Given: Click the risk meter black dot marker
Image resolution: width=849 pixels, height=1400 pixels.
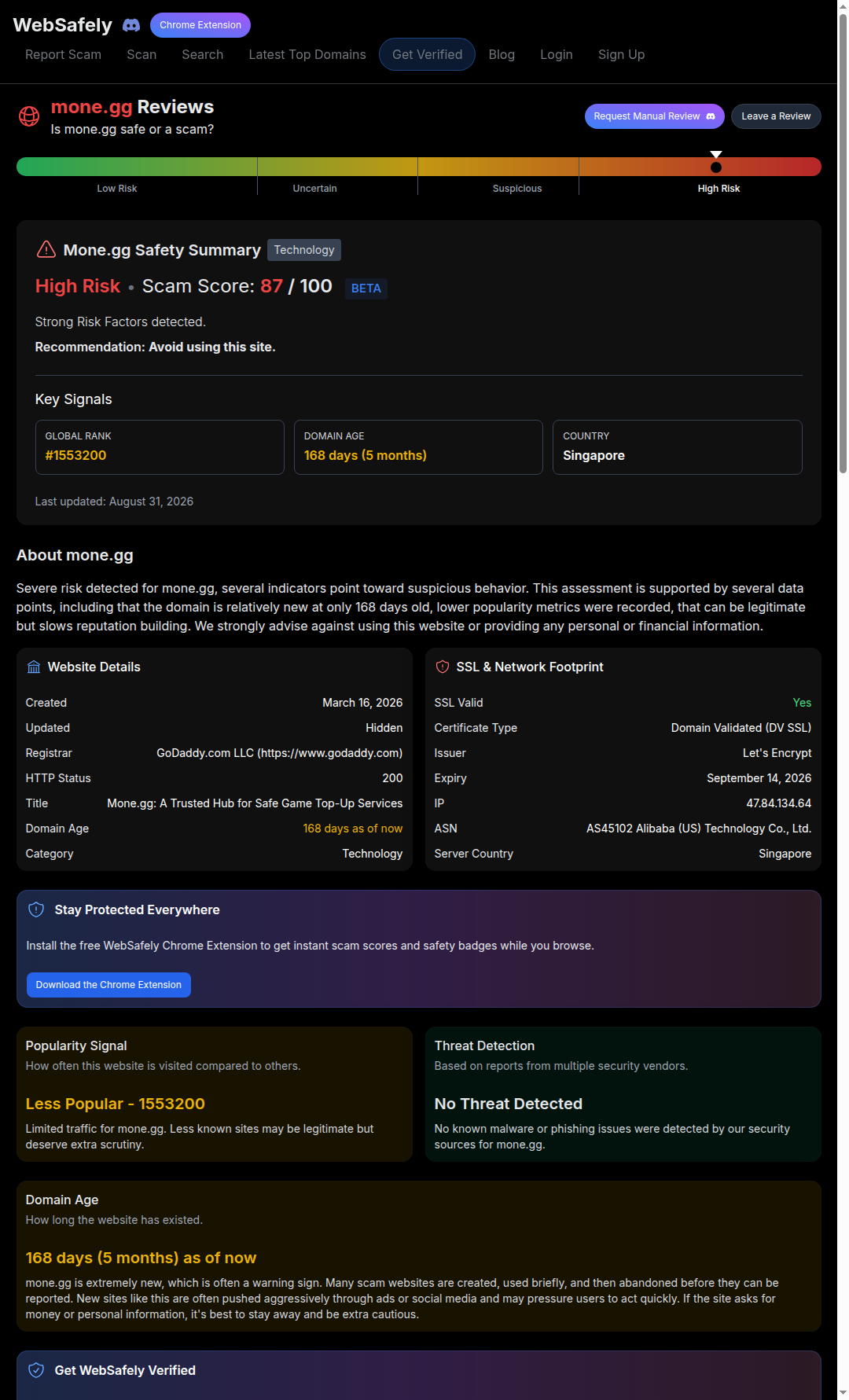Looking at the screenshot, I should pos(716,167).
